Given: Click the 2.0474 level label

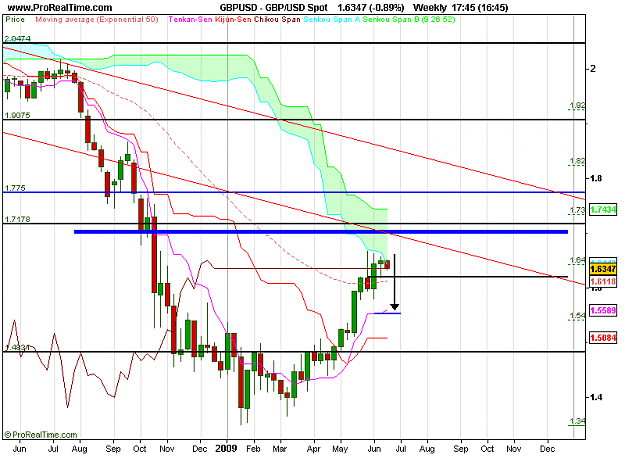Looking at the screenshot, I should pos(17,39).
